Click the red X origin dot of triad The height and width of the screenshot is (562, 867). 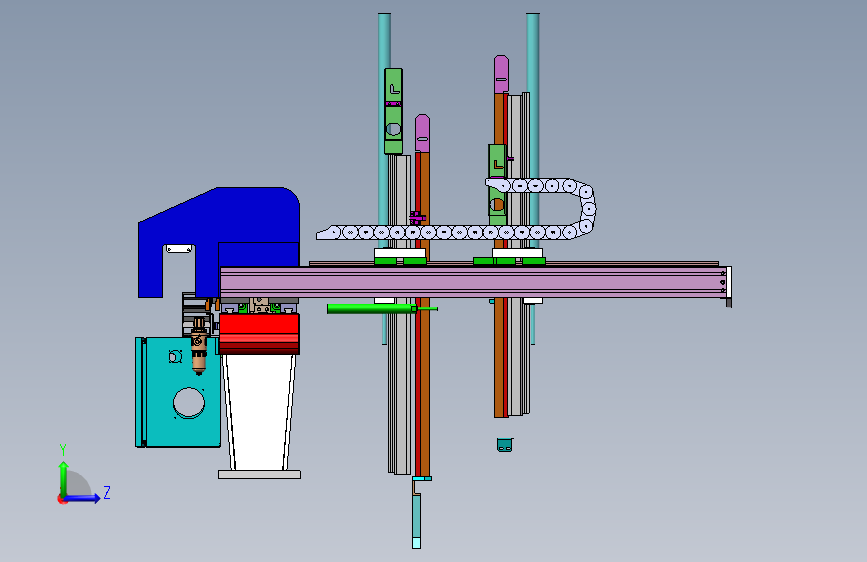(62, 499)
